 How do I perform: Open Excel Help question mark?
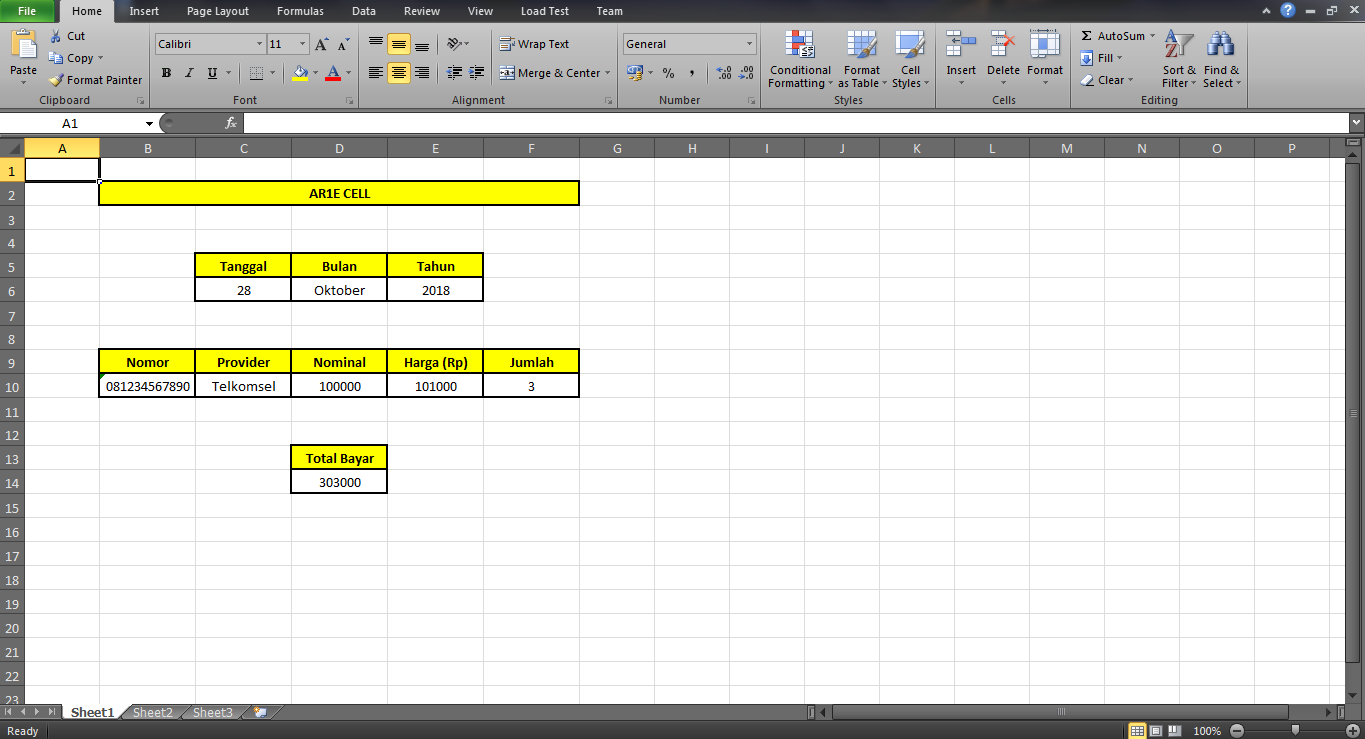coord(1288,10)
